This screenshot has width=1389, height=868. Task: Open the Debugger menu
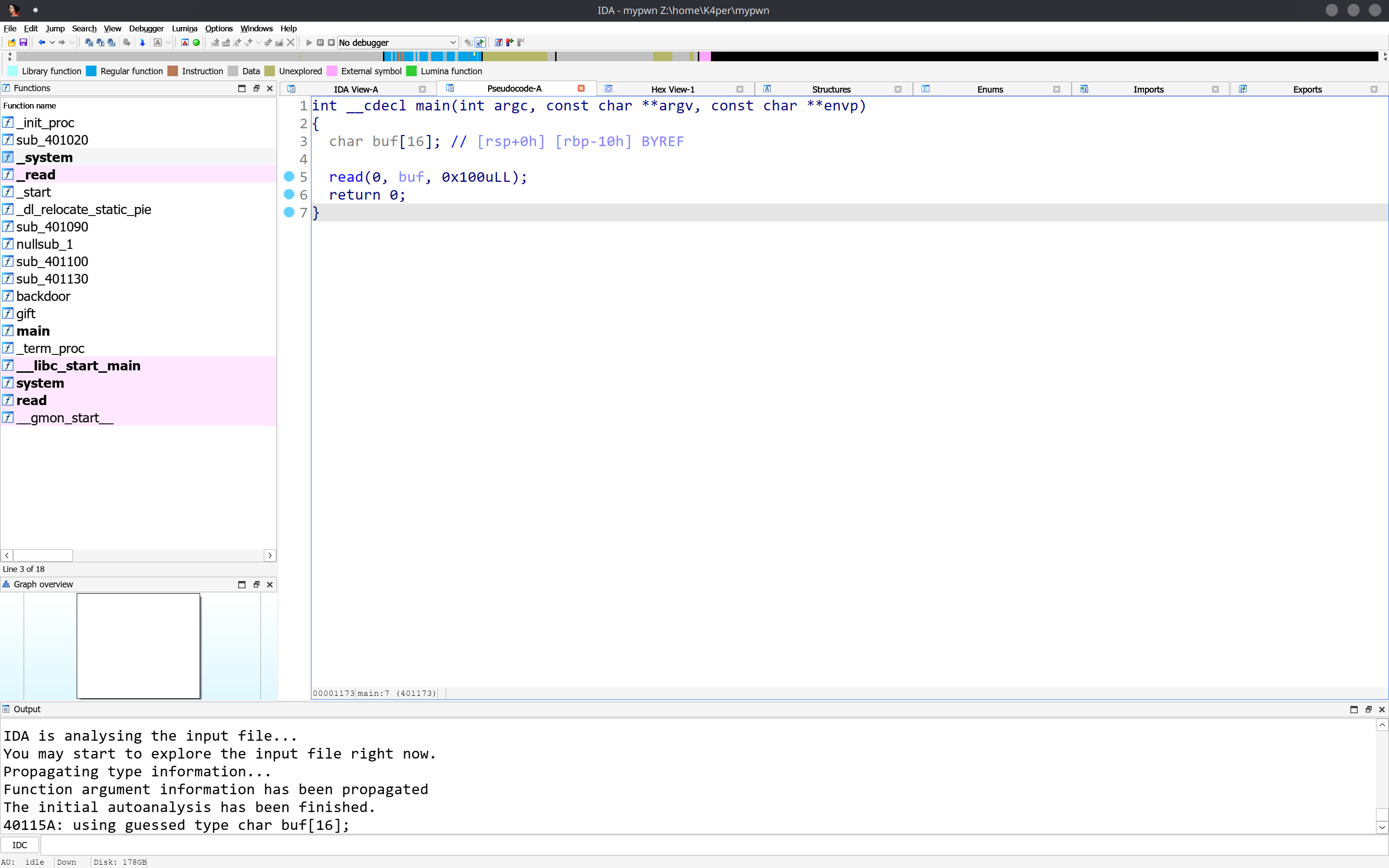tap(146, 28)
